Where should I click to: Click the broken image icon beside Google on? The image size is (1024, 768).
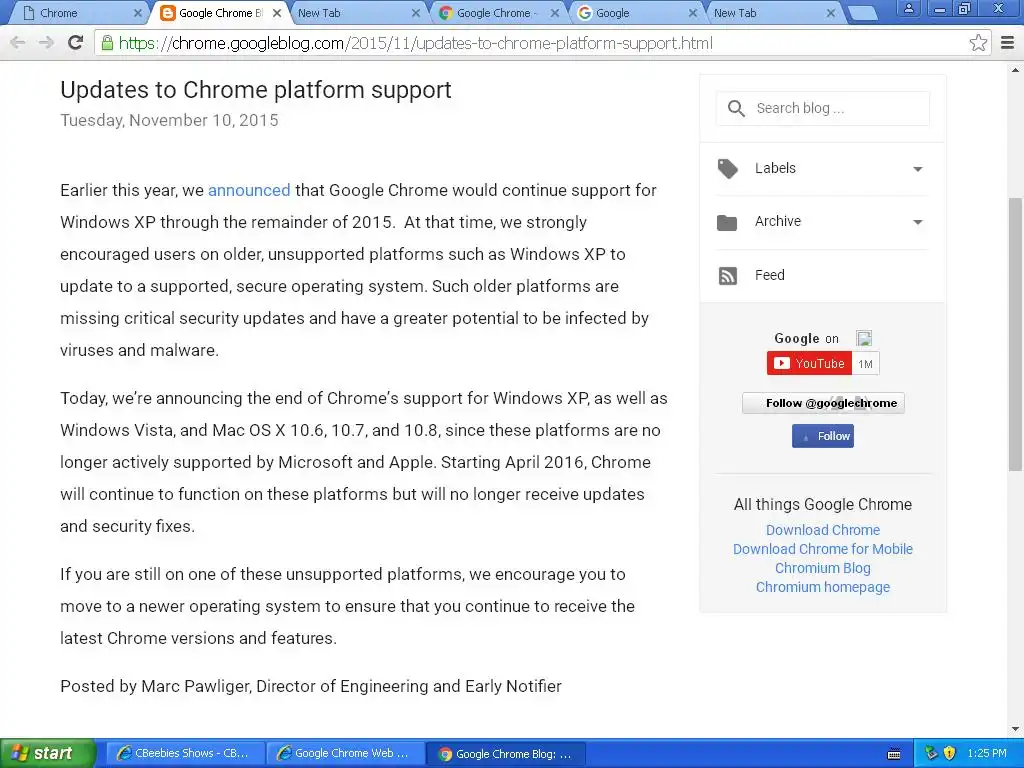click(x=864, y=338)
